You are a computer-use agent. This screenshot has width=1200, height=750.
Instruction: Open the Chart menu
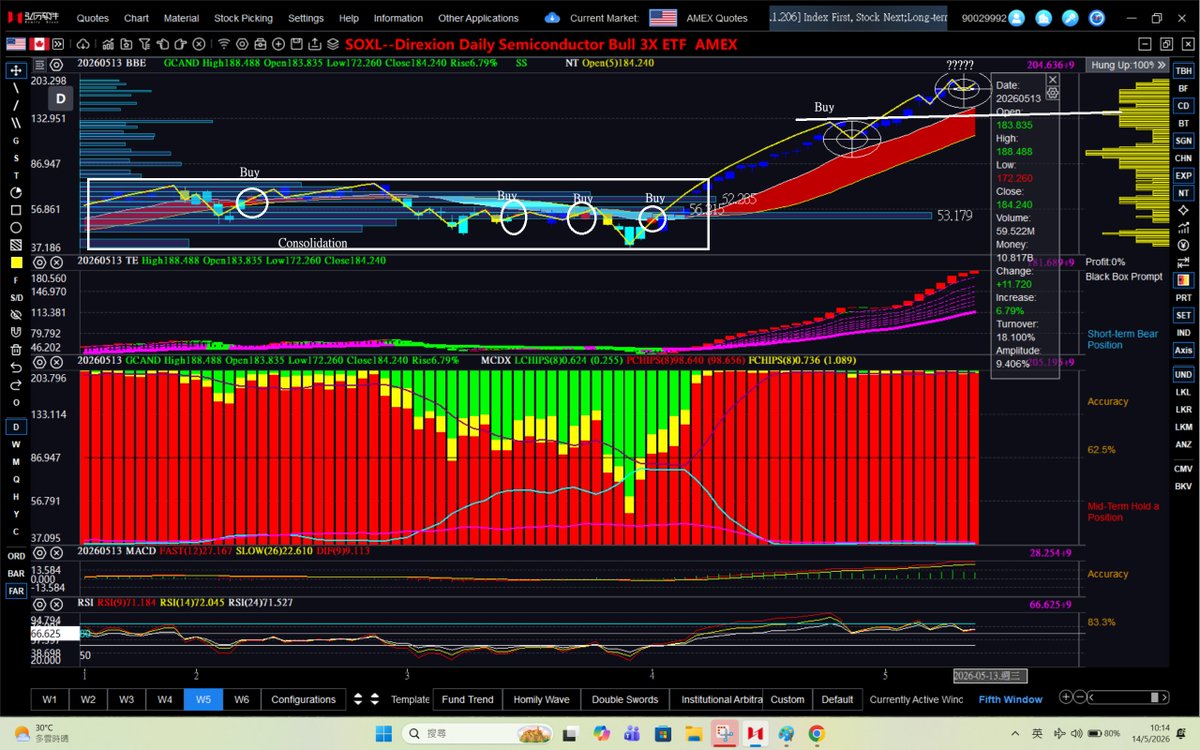(x=136, y=18)
